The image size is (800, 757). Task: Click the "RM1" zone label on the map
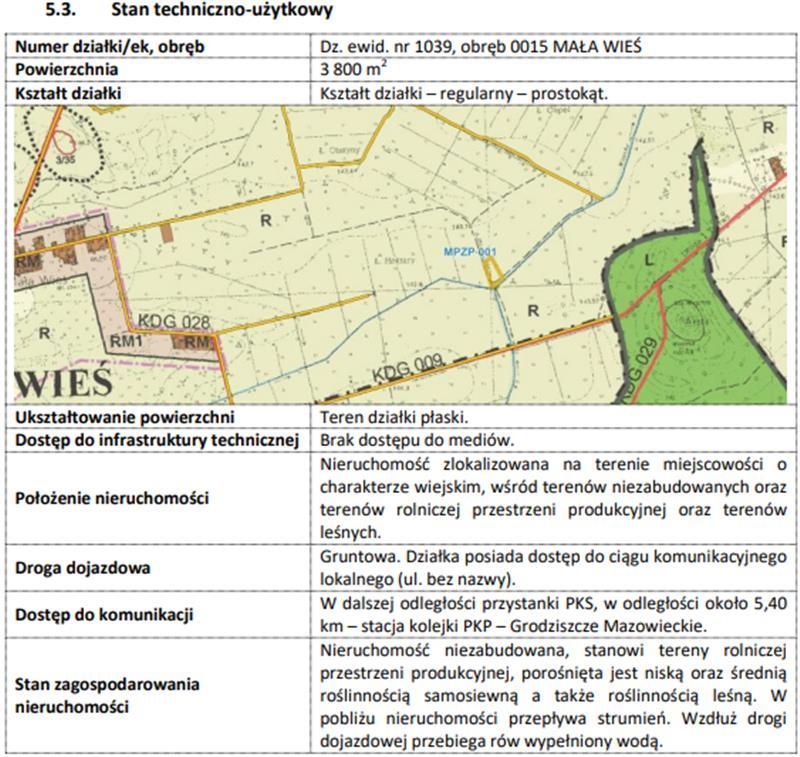pos(126,341)
